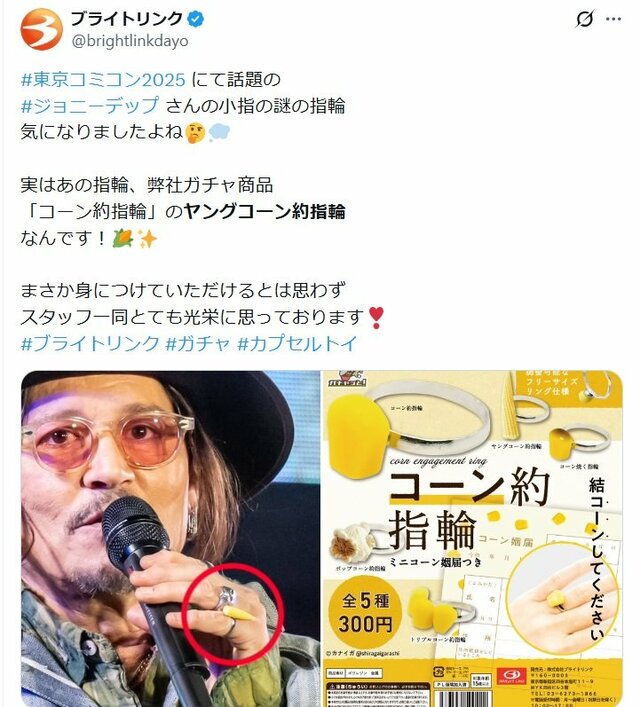The height and width of the screenshot is (707, 640).
Task: Open the @brightlinkdayo handle
Action: (x=130, y=41)
